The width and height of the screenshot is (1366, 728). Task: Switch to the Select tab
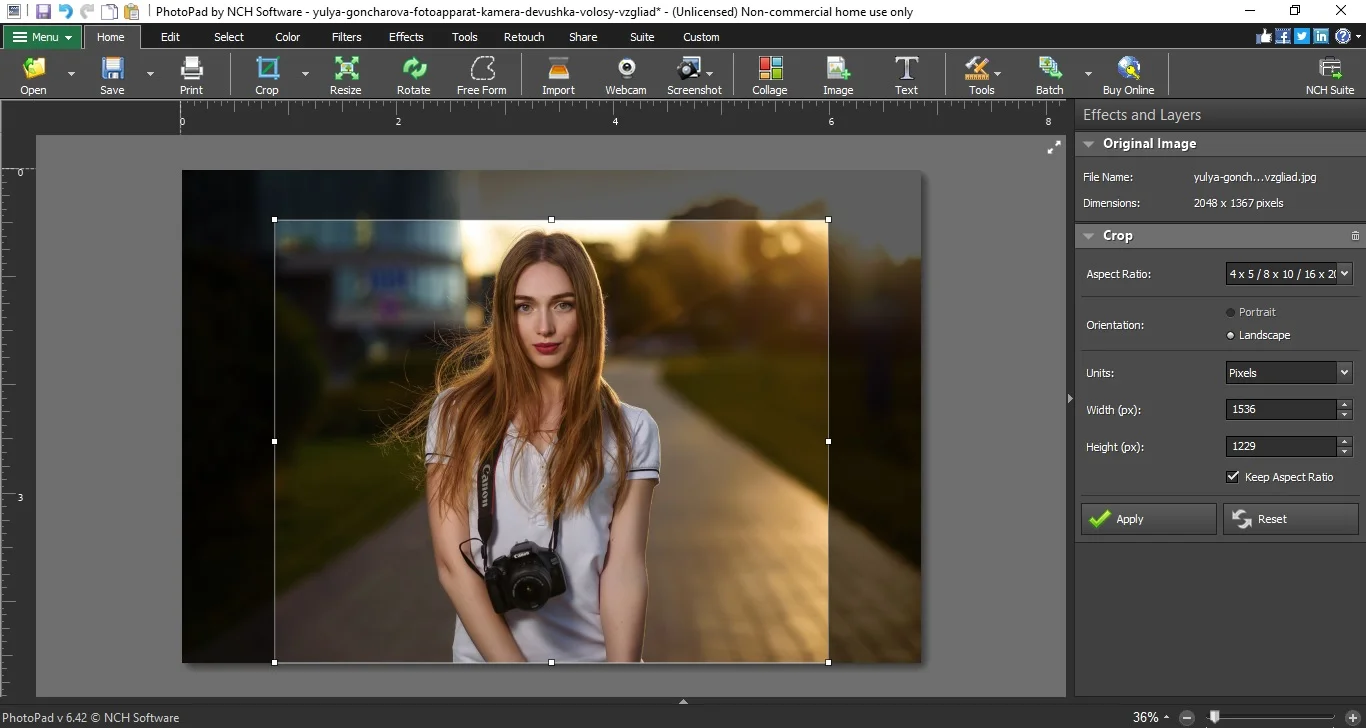(x=229, y=37)
